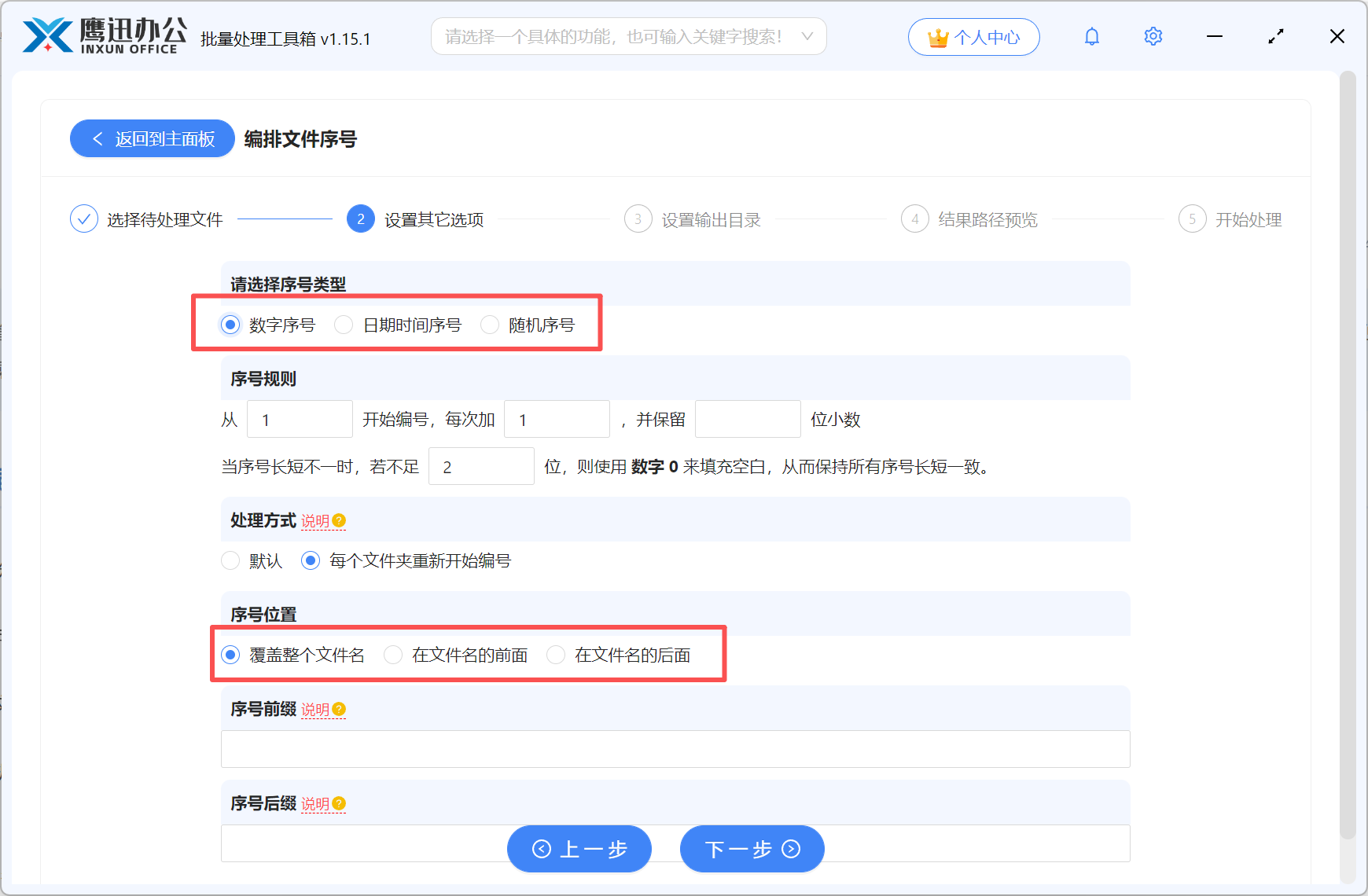Click the question mark next to 处理方式

tap(339, 520)
